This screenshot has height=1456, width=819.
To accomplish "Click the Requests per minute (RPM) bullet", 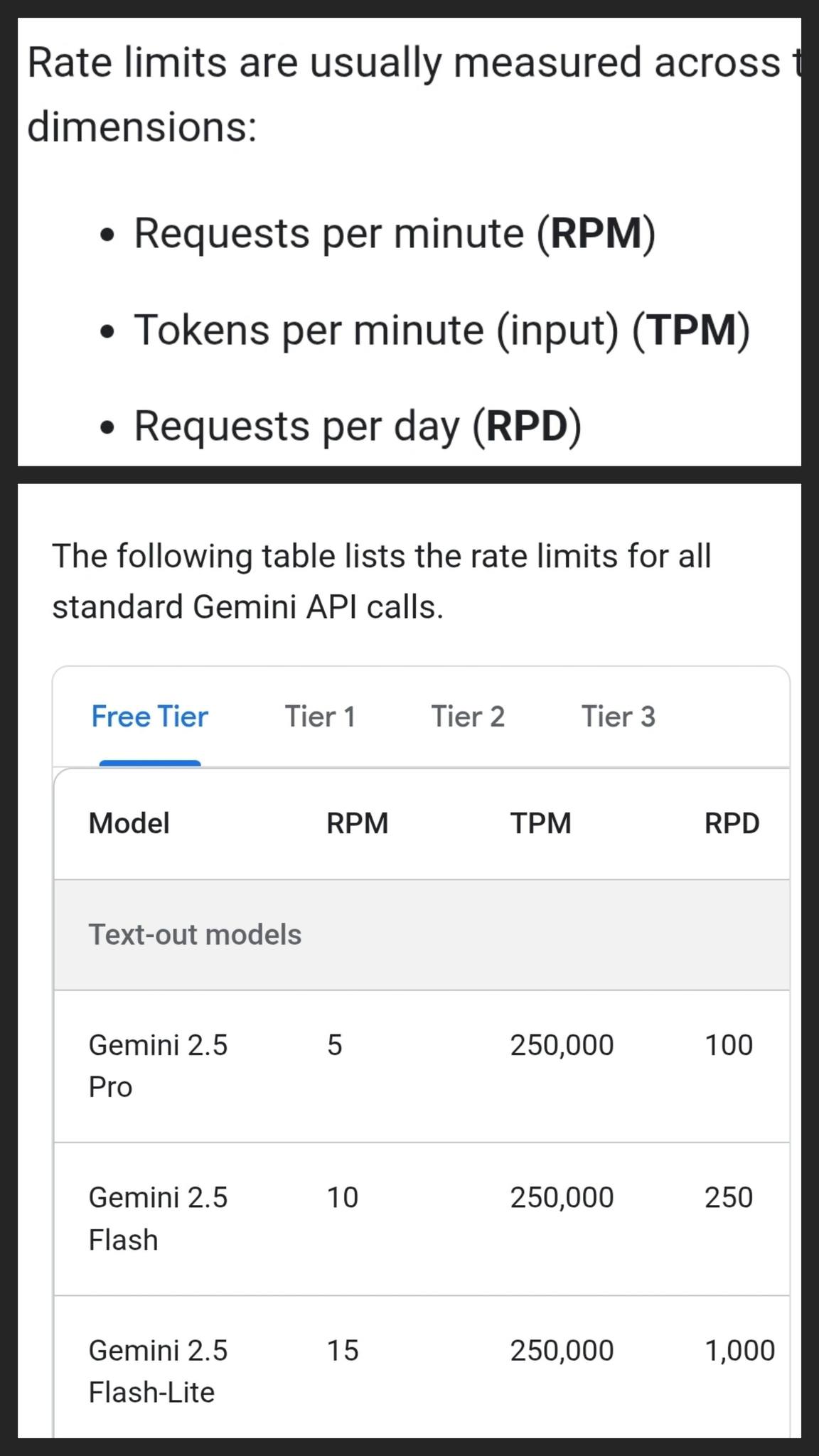I will tap(395, 233).
